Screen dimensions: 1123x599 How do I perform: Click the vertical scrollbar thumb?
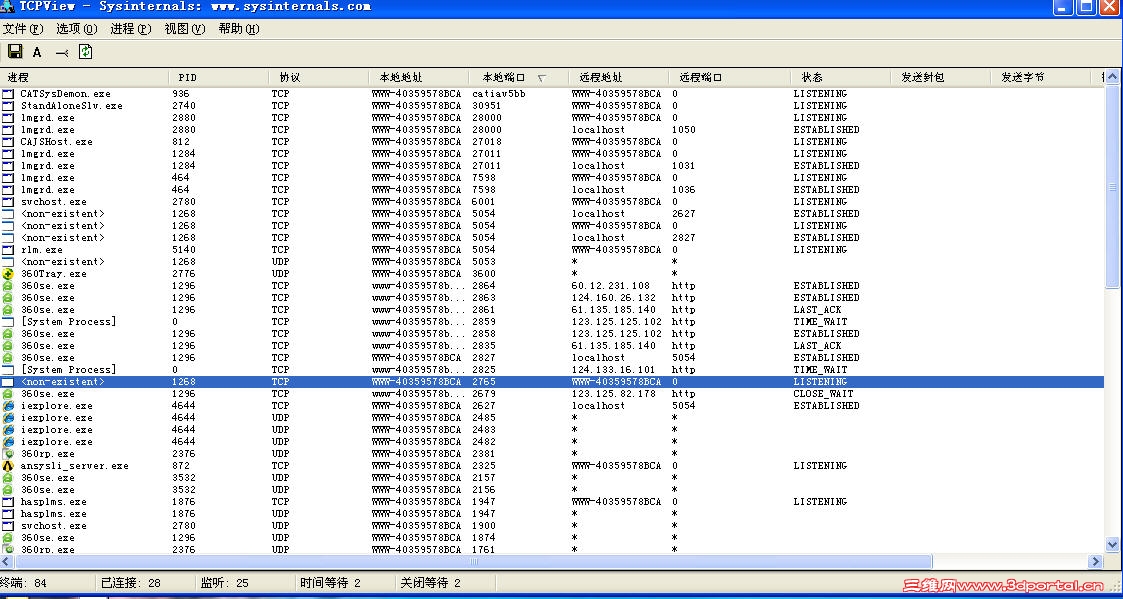coord(1113,187)
